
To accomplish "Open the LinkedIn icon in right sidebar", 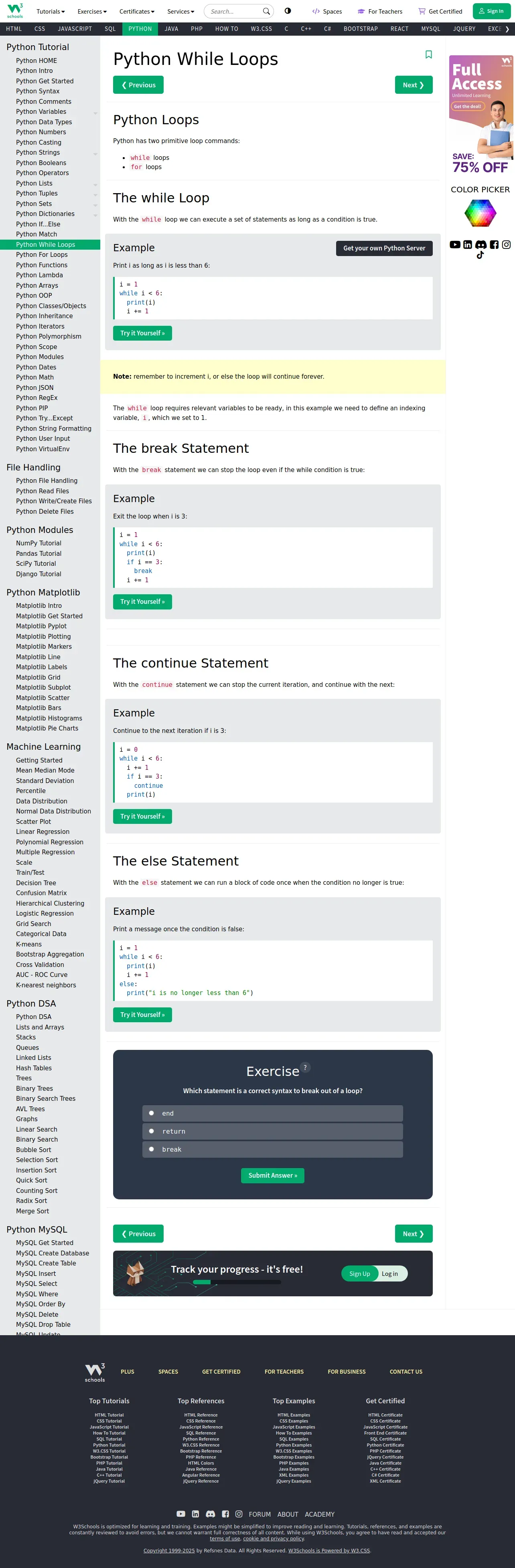I will (467, 245).
